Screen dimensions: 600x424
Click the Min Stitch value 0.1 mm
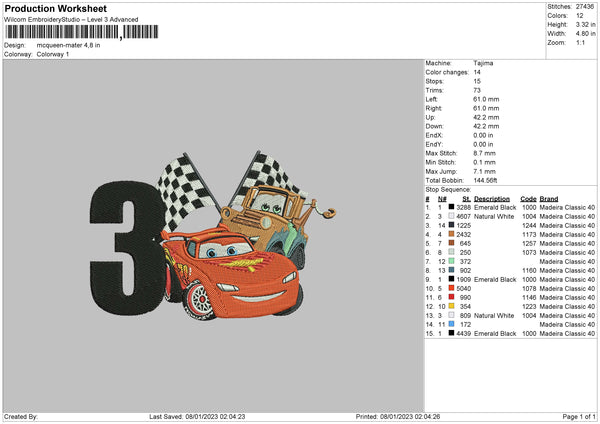tap(484, 162)
